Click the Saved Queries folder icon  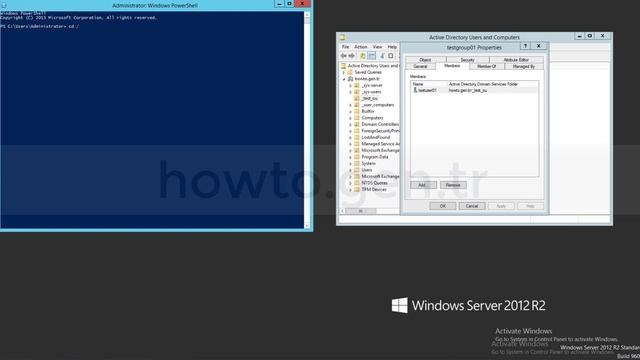350,72
